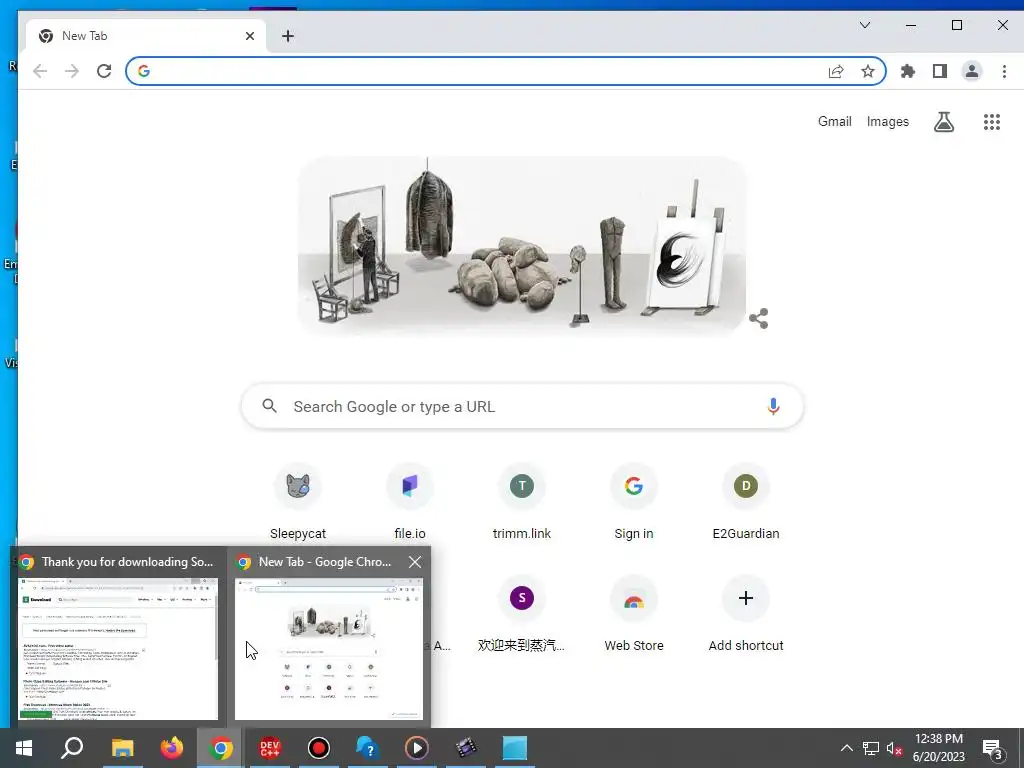Open the Chrome profile avatar
This screenshot has width=1024, height=768.
972,71
